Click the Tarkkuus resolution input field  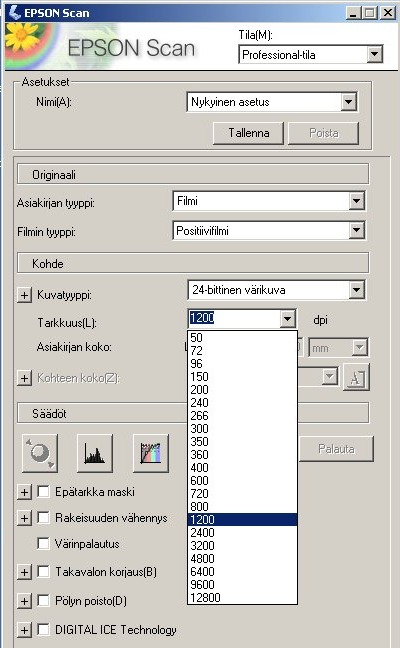tap(234, 319)
